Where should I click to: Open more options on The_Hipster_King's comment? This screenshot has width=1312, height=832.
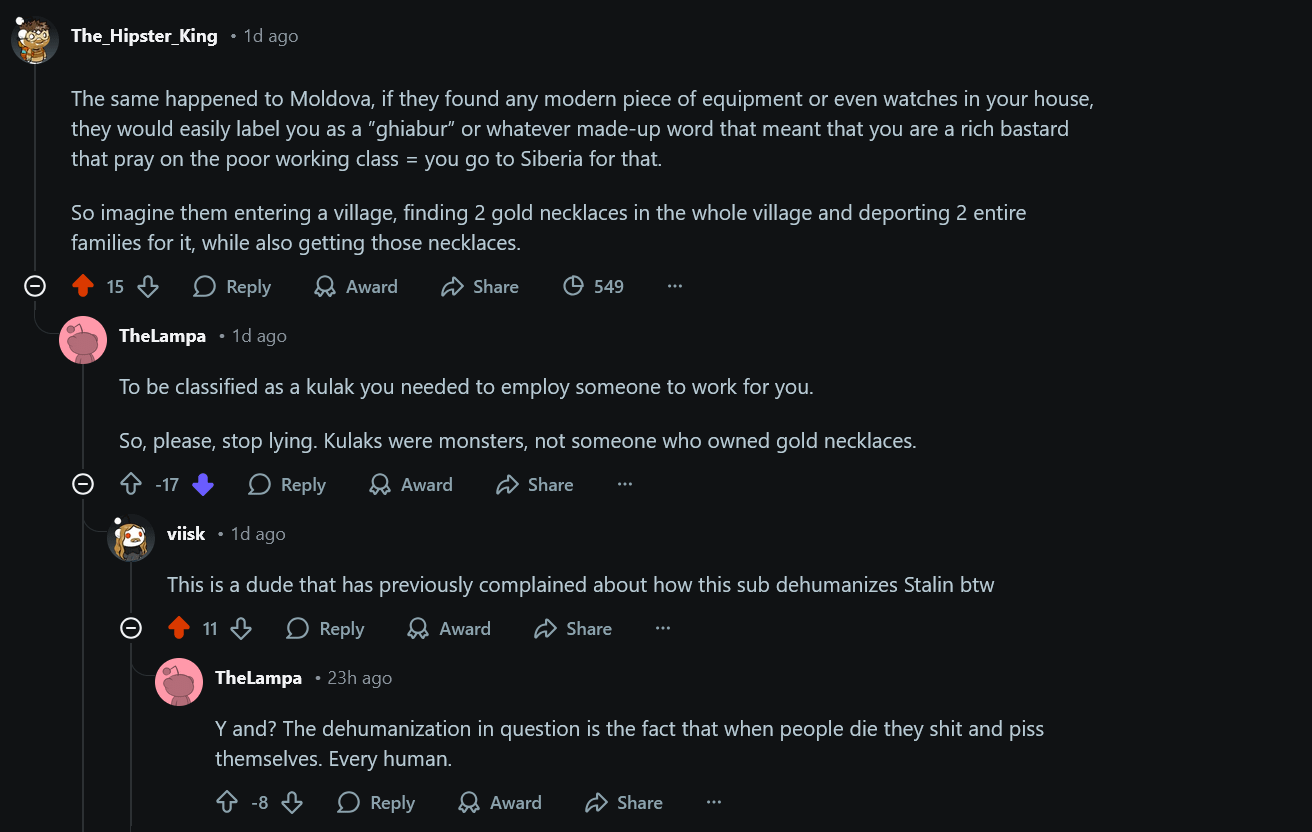675,287
